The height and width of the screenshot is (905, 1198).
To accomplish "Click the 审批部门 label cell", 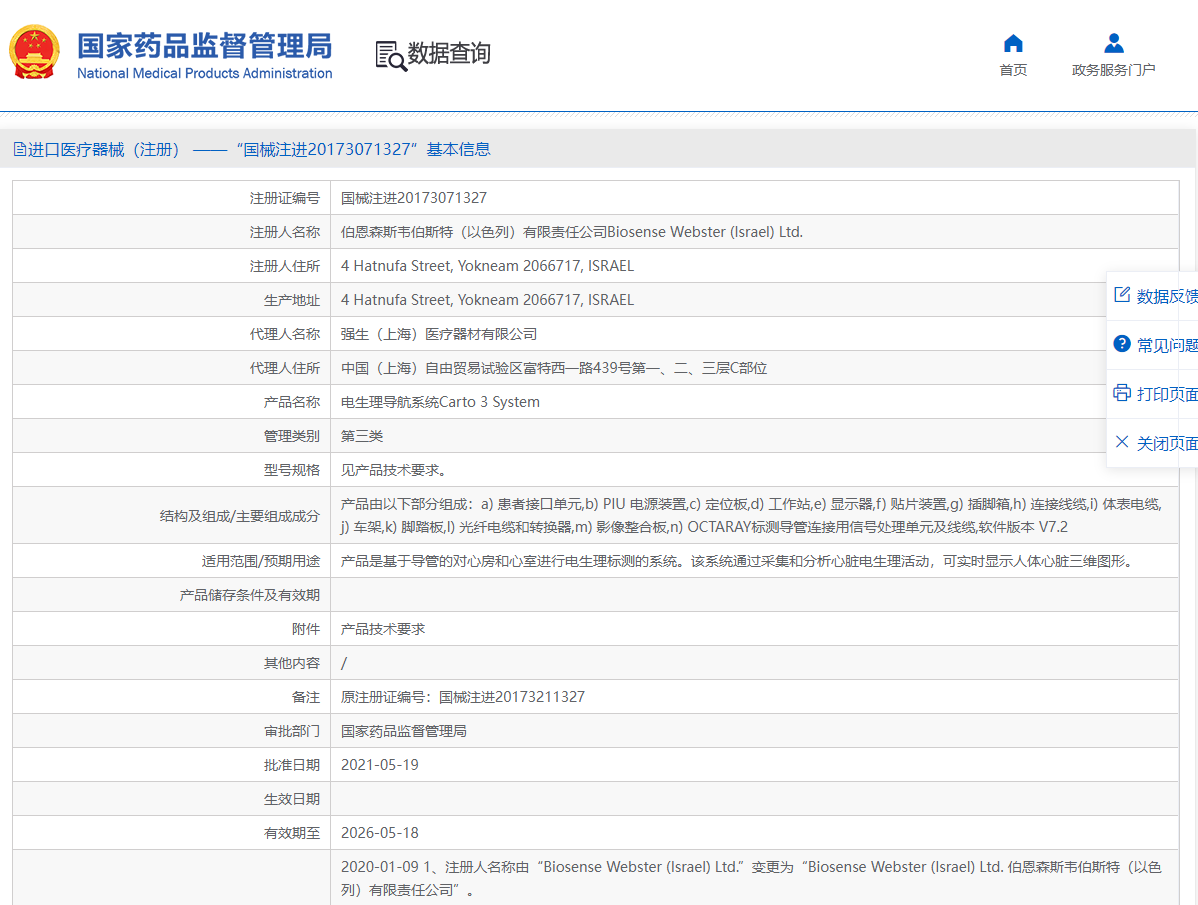I will click(x=171, y=731).
